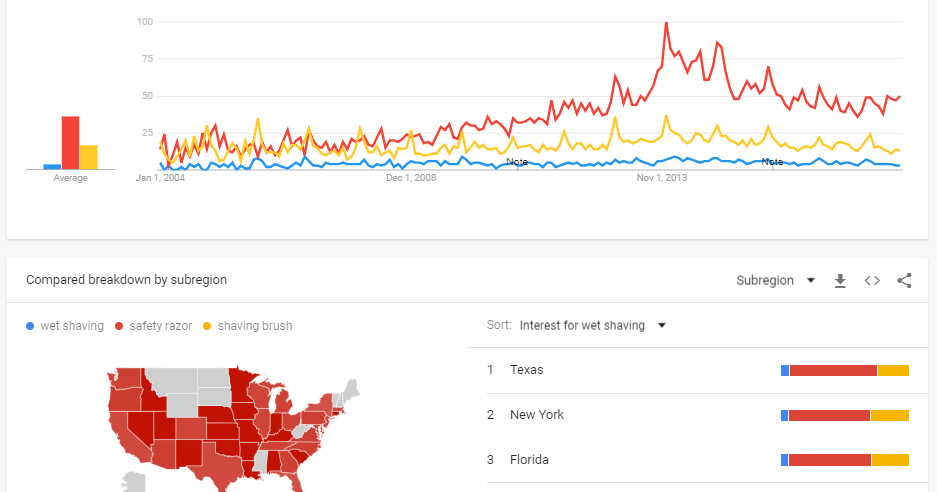Click the share icon for subregion breakdown
The width and height of the screenshot is (937, 492).
904,281
